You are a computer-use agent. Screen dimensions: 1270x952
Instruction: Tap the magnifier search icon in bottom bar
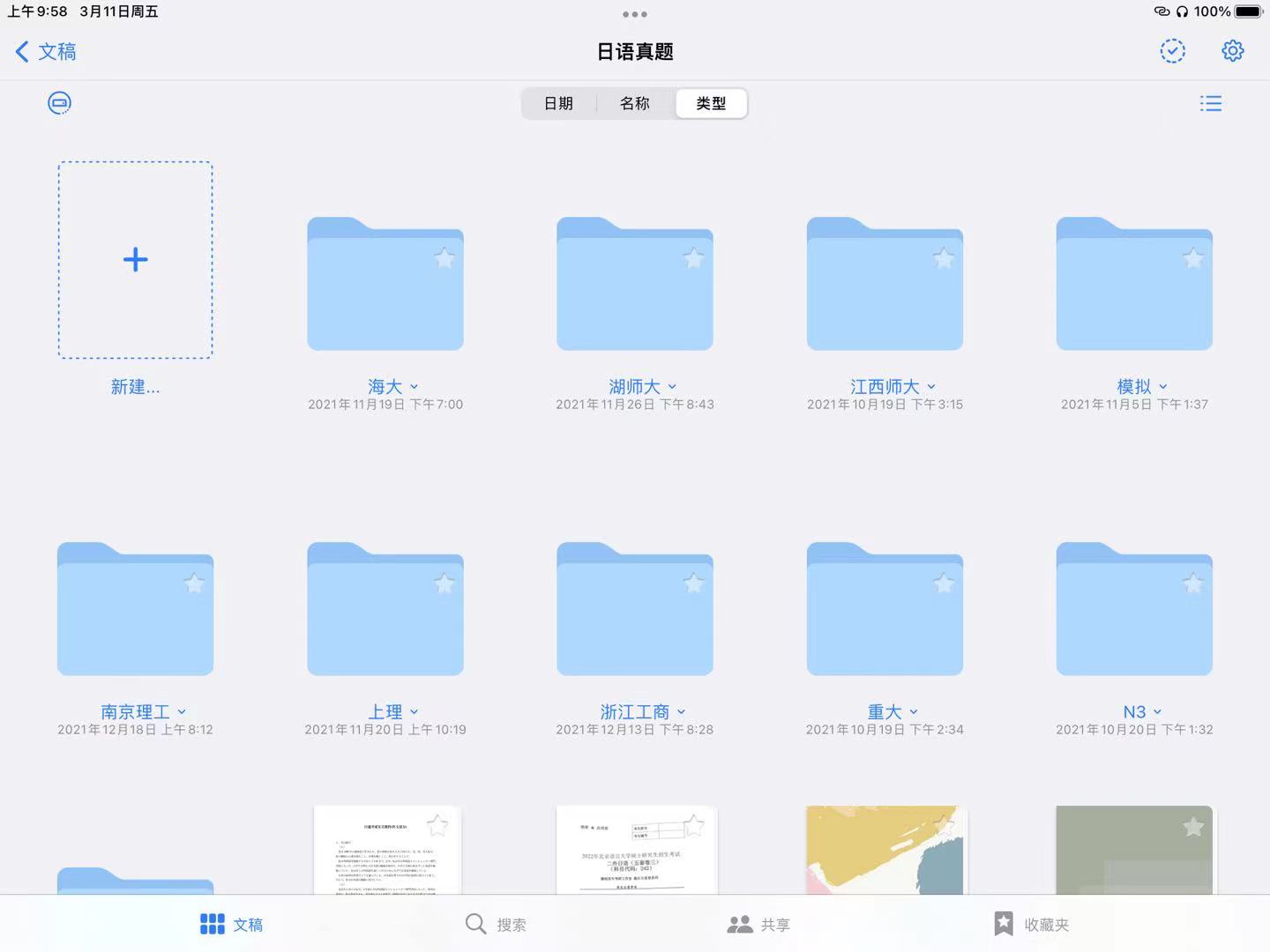475,924
